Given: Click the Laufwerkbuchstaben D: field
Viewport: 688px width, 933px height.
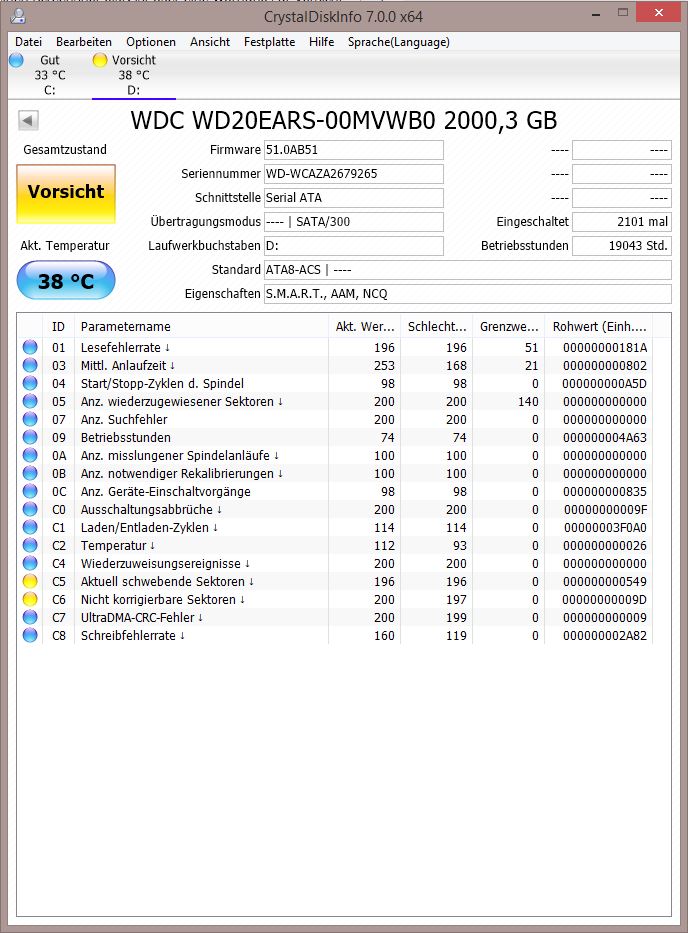Looking at the screenshot, I should (x=354, y=246).
